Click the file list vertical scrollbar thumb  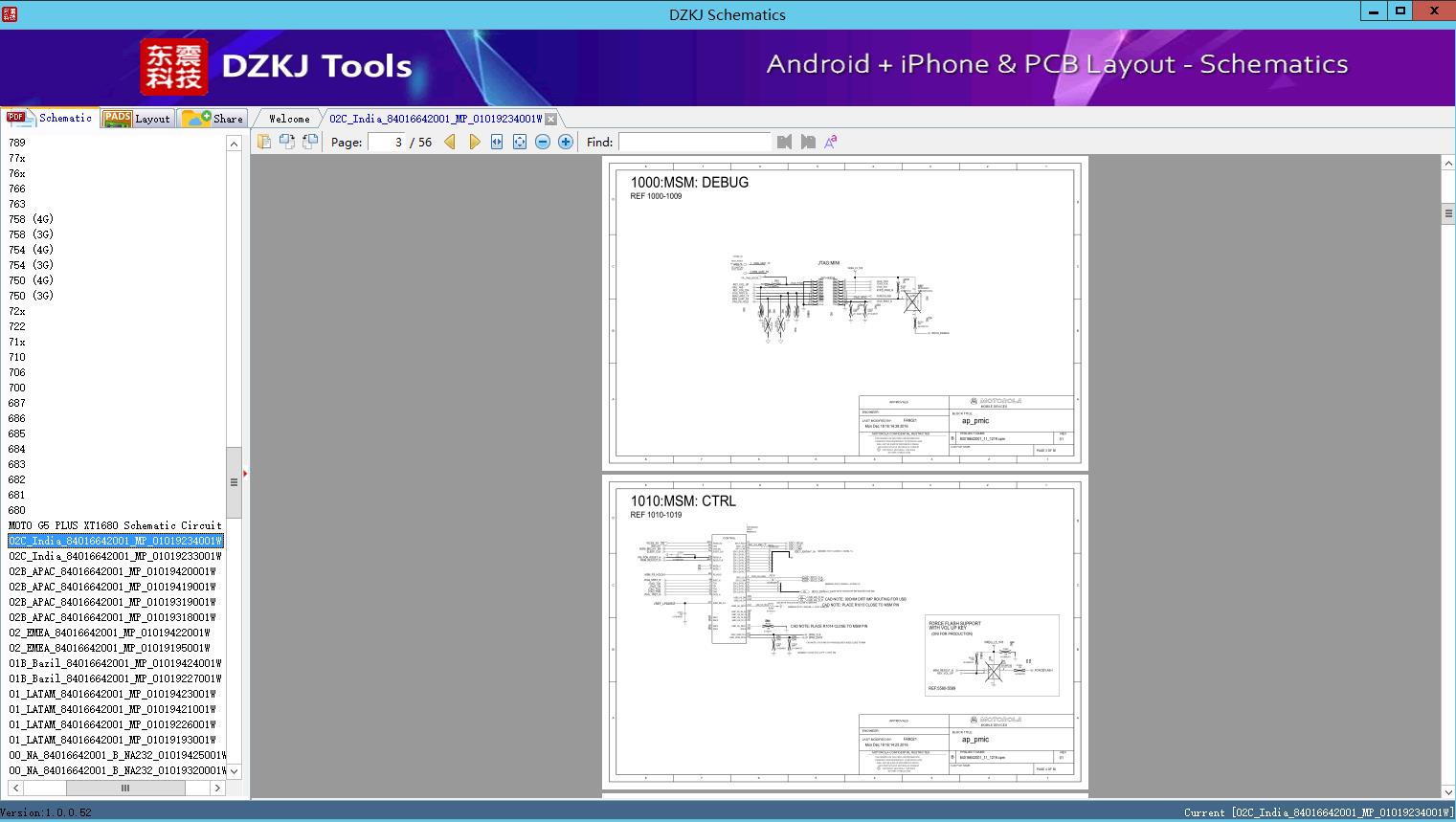[234, 482]
